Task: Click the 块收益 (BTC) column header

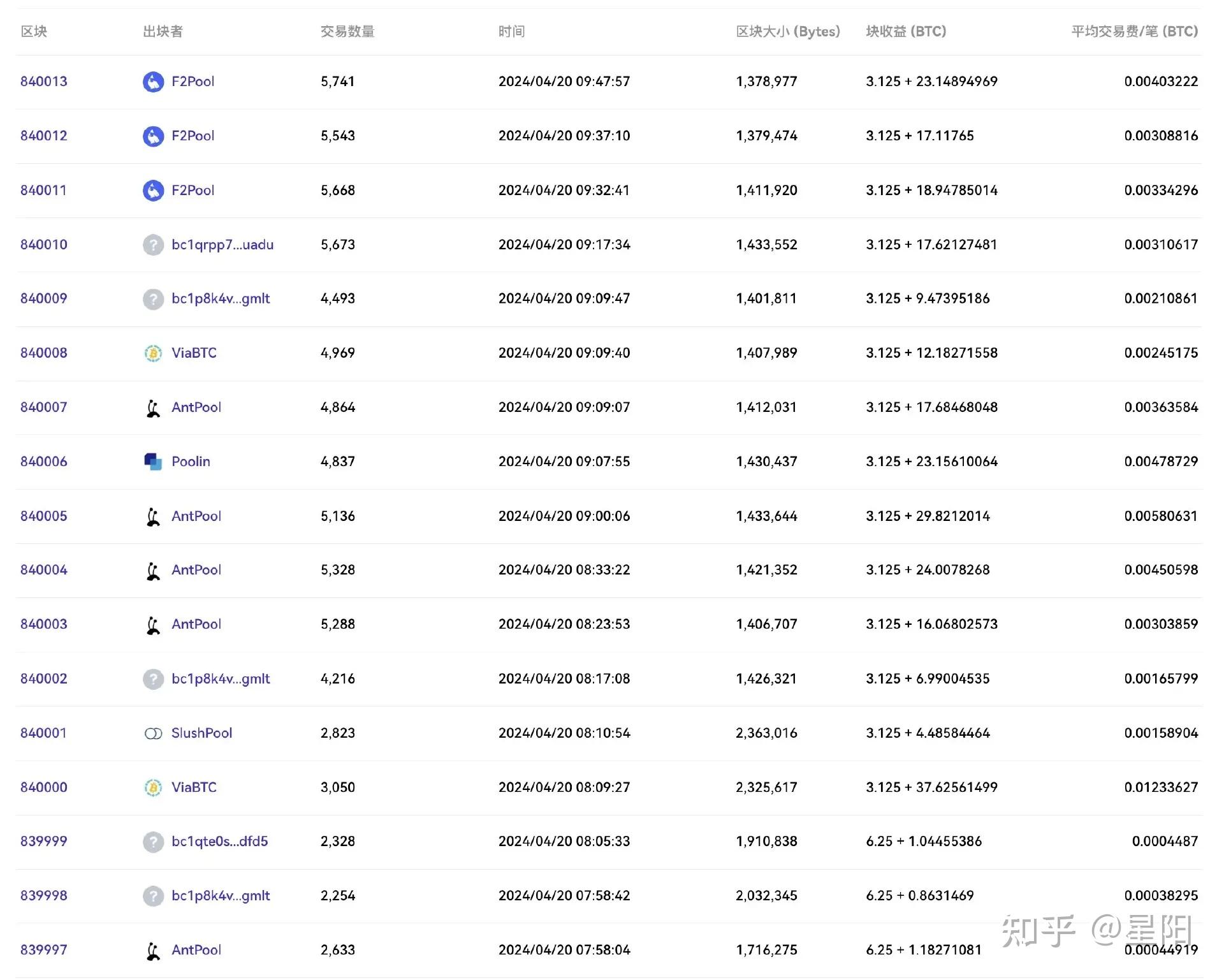Action: click(x=906, y=31)
